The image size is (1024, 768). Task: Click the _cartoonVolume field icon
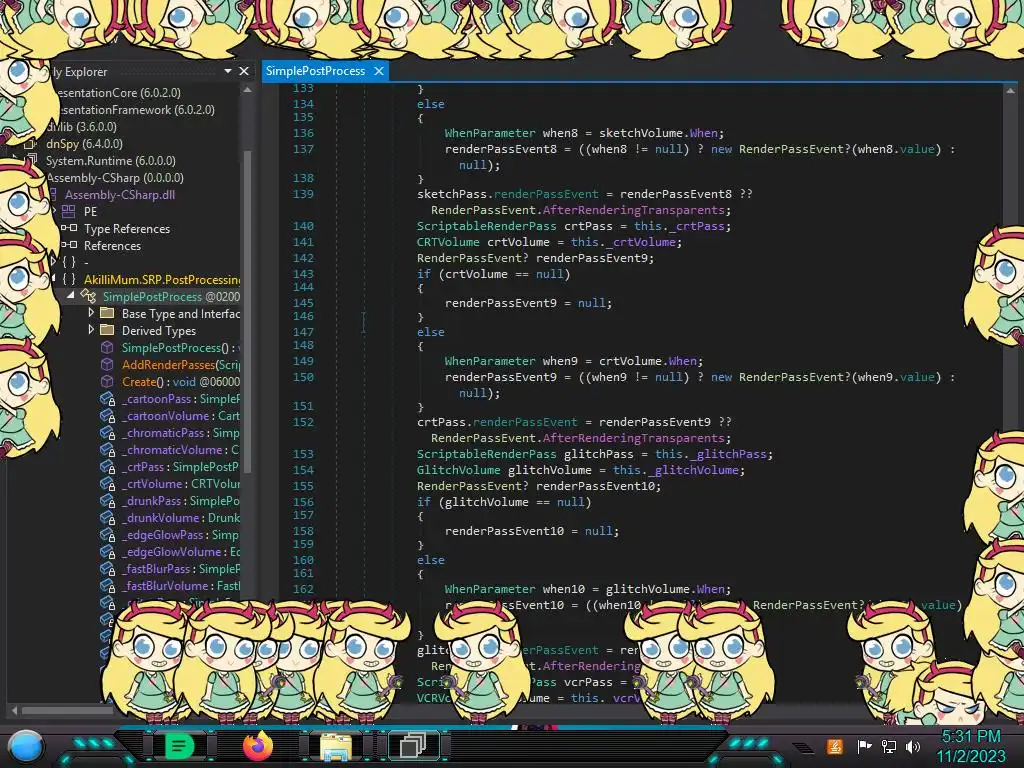coord(108,416)
